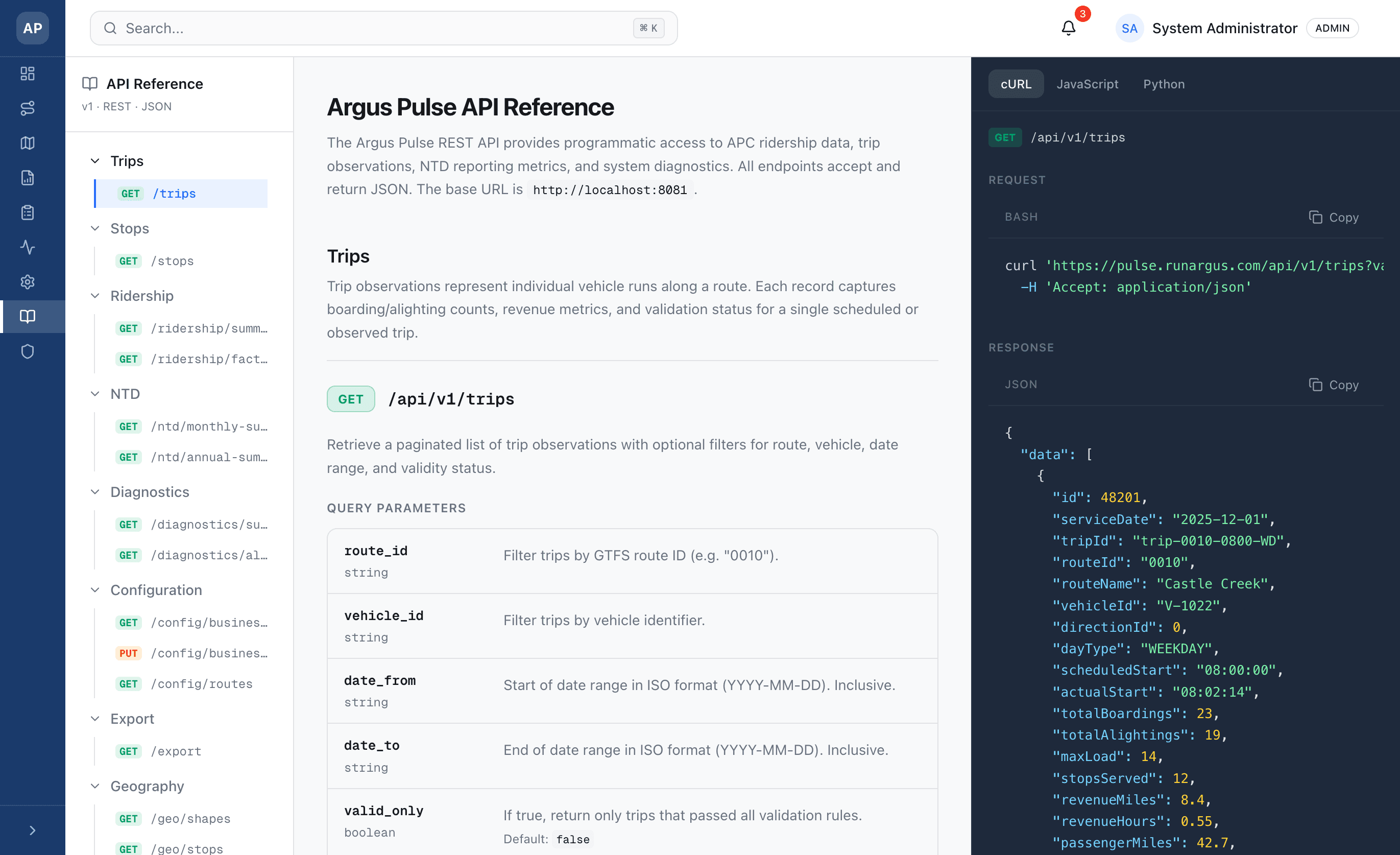Focus the Search input field
The height and width of the screenshot is (855, 1400).
tap(383, 29)
